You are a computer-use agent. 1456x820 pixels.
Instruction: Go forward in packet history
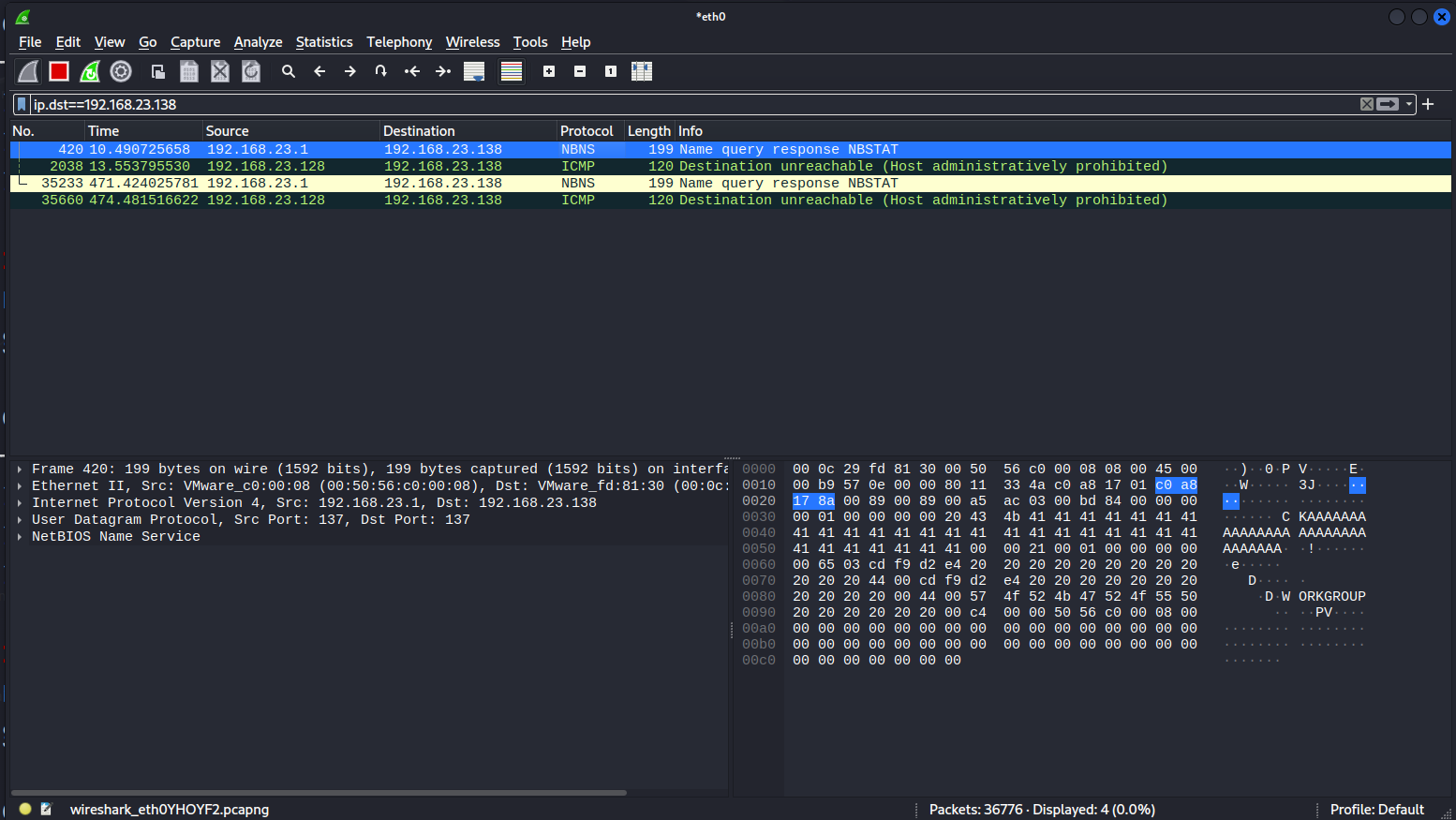[x=350, y=71]
